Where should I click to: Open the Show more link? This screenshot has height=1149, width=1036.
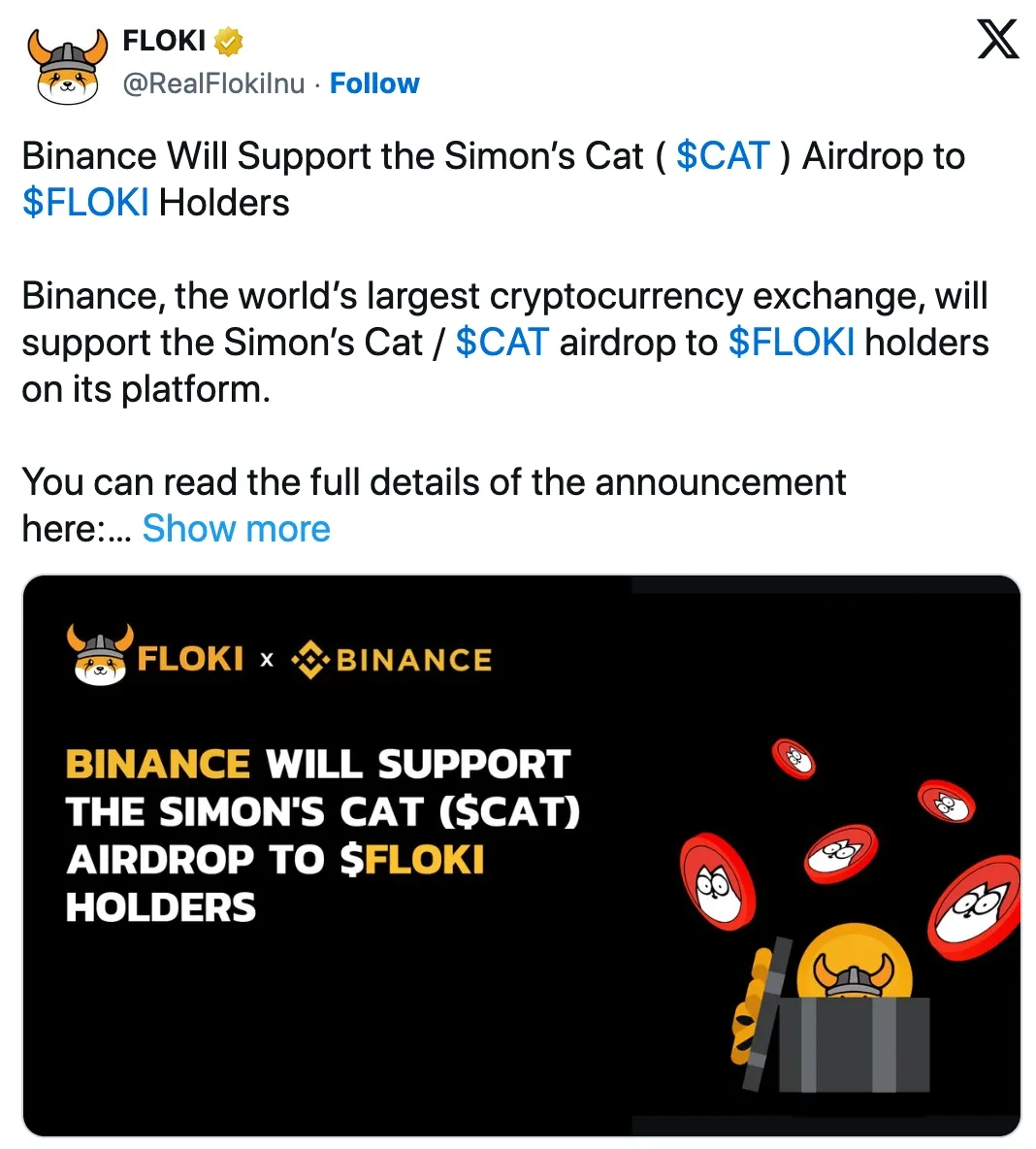point(236,529)
